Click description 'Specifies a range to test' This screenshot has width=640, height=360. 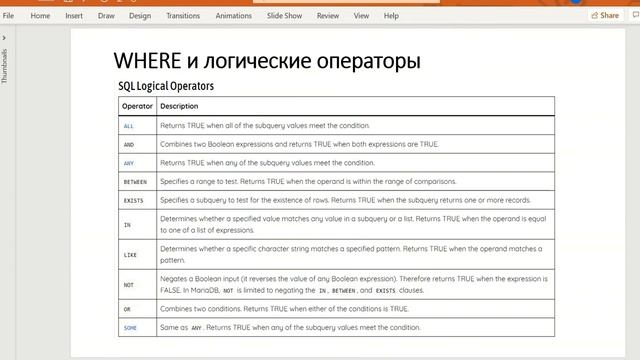[x=308, y=182]
